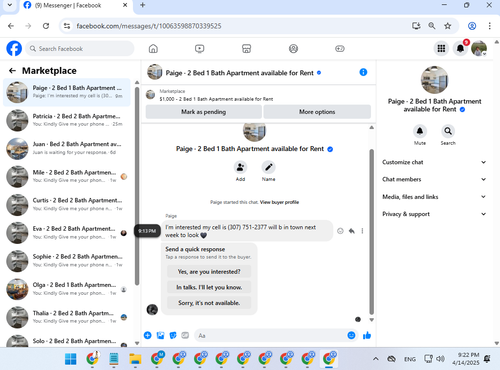
Task: Mute this chat with bell icon
Action: [x=420, y=131]
